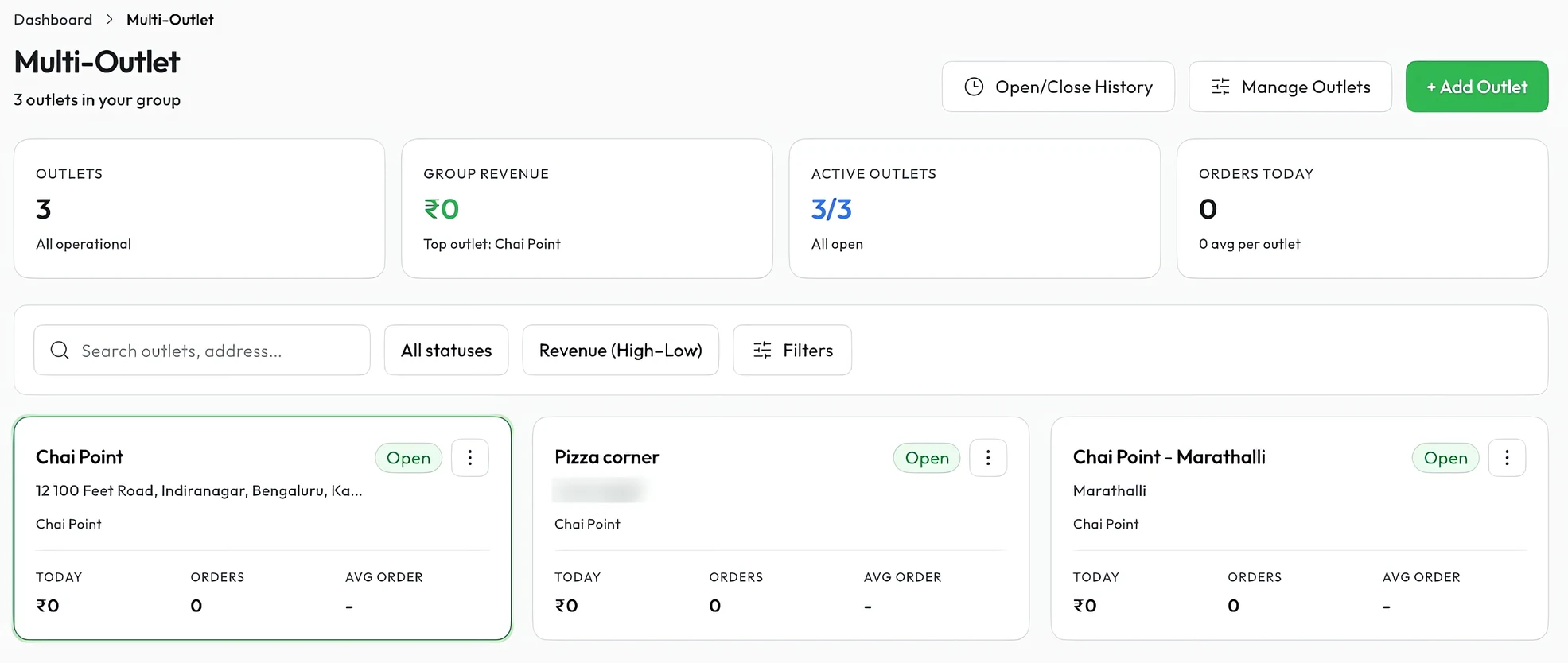Open Chai Point - Marathalli three-dot menu

pos(1507,458)
